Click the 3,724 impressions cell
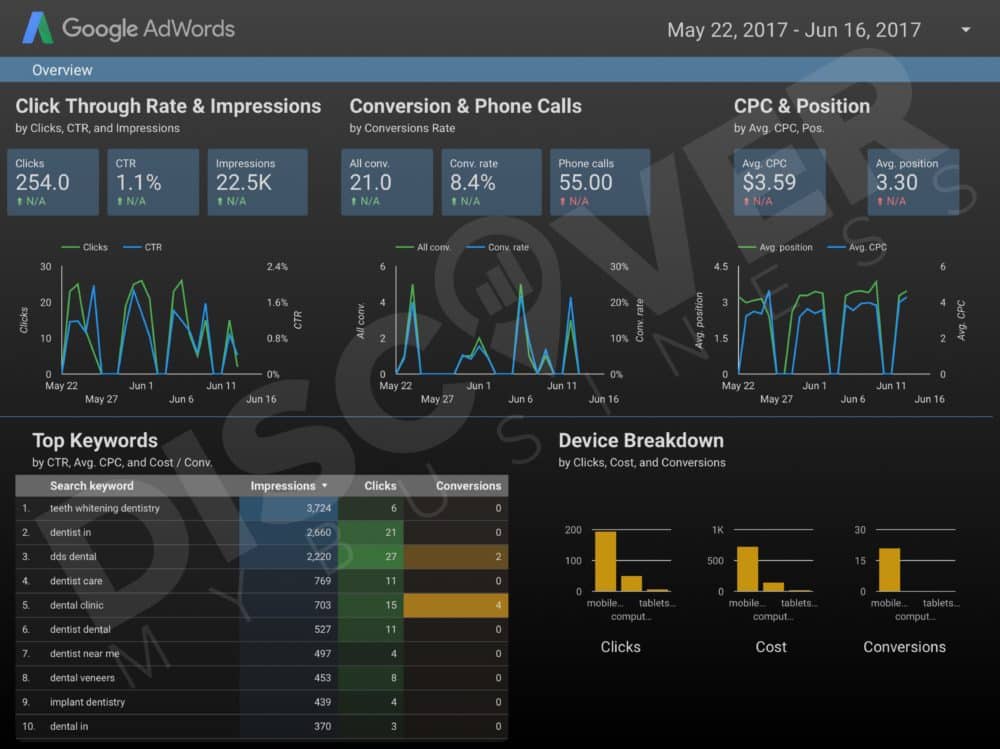 (x=289, y=508)
